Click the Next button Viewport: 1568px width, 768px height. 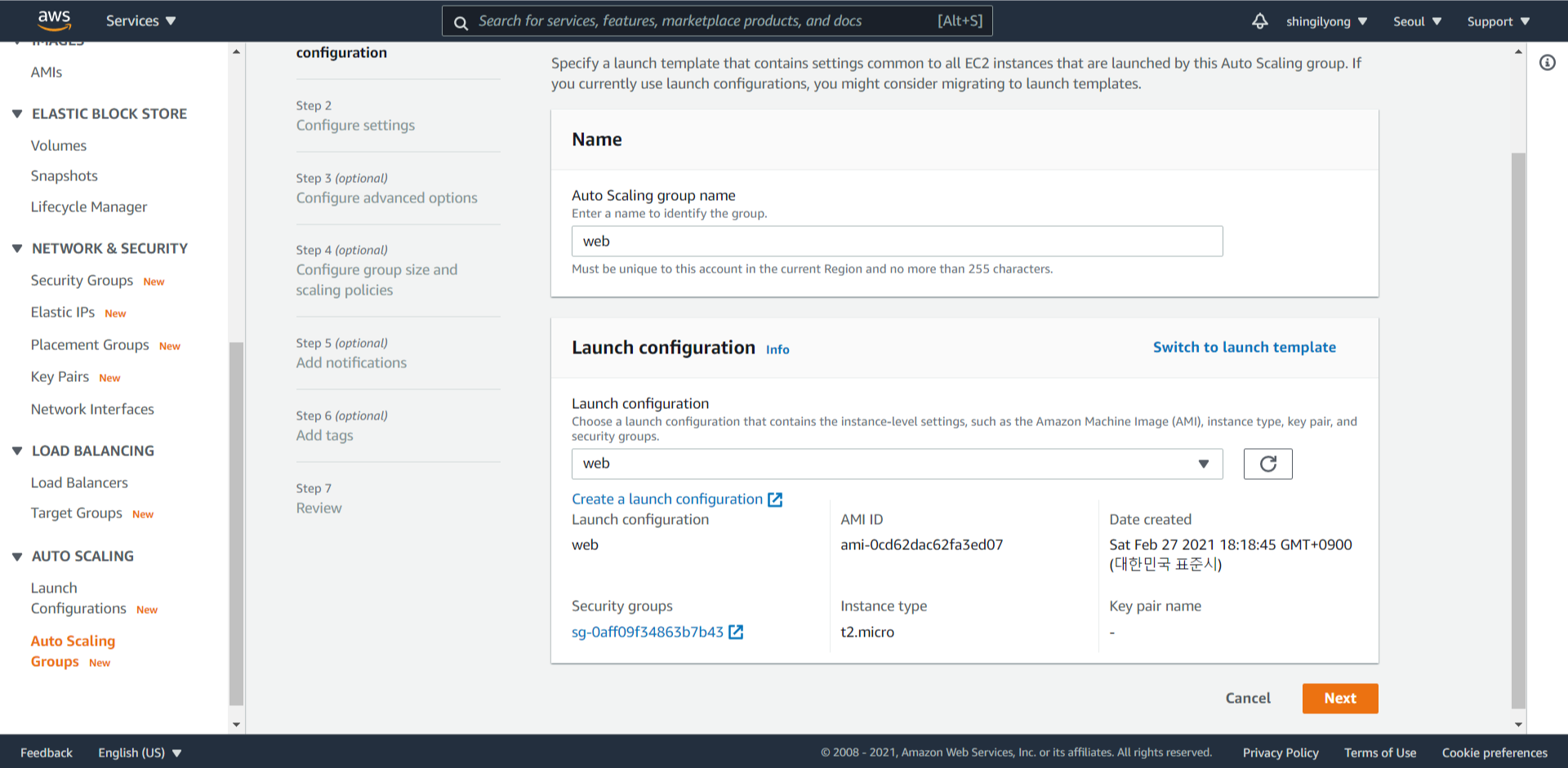click(1340, 699)
